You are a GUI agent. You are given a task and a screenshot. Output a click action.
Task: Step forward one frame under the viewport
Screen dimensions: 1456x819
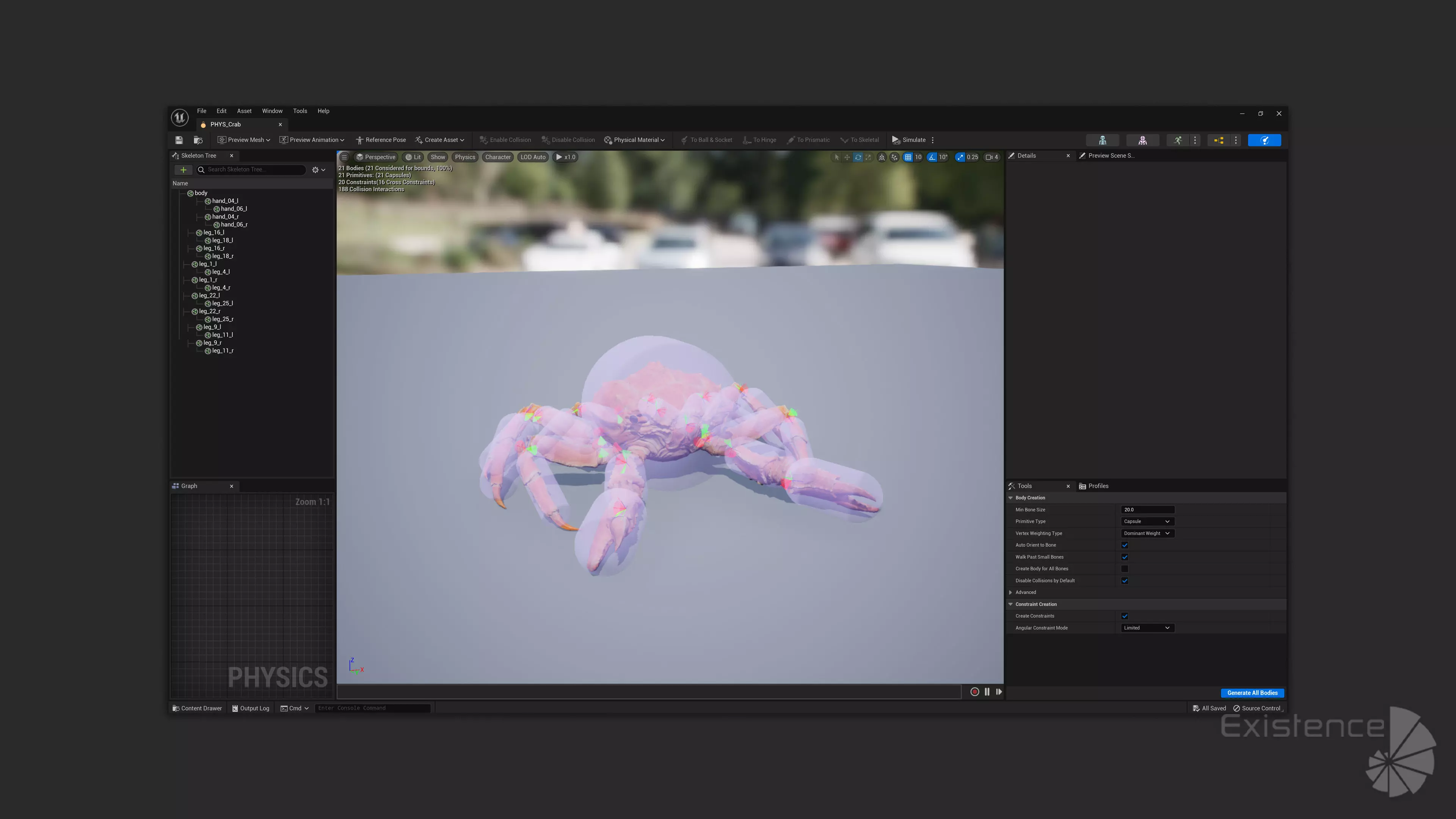(x=999, y=692)
